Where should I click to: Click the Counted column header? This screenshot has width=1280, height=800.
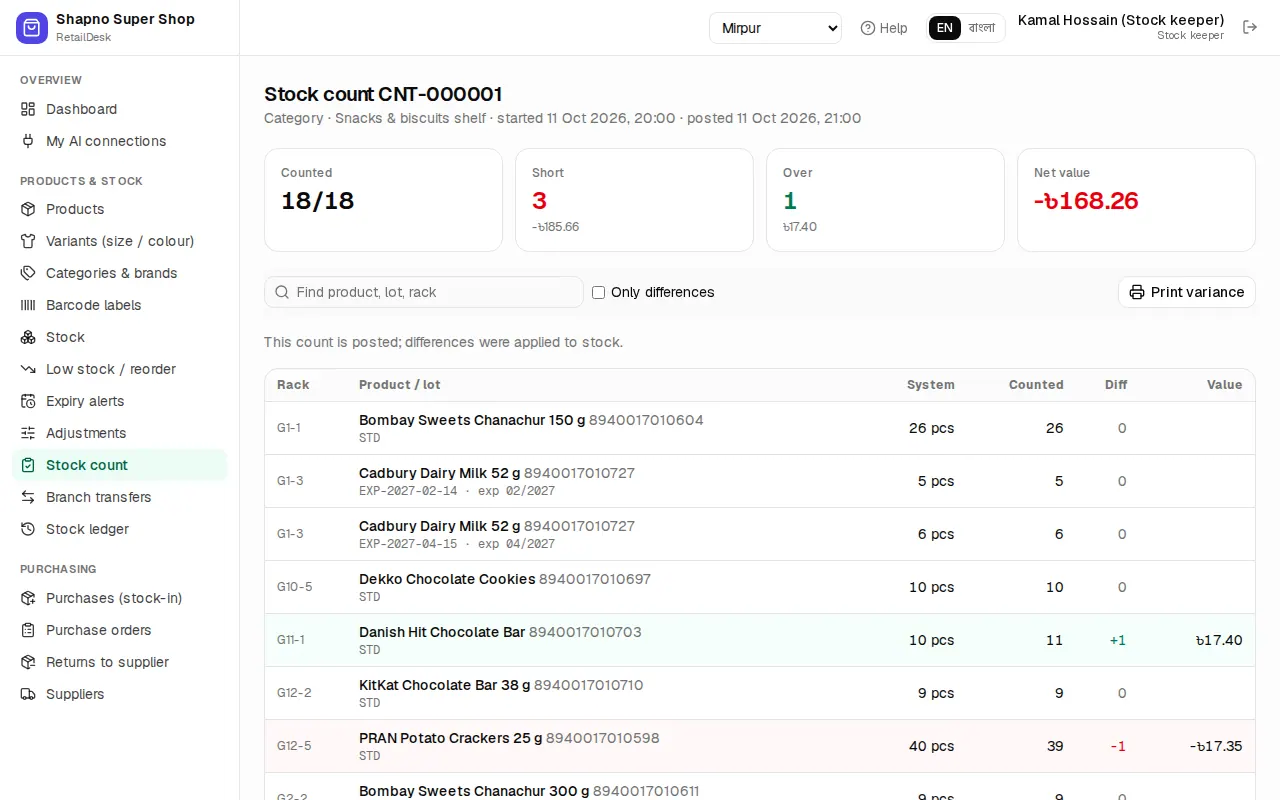[1036, 385]
